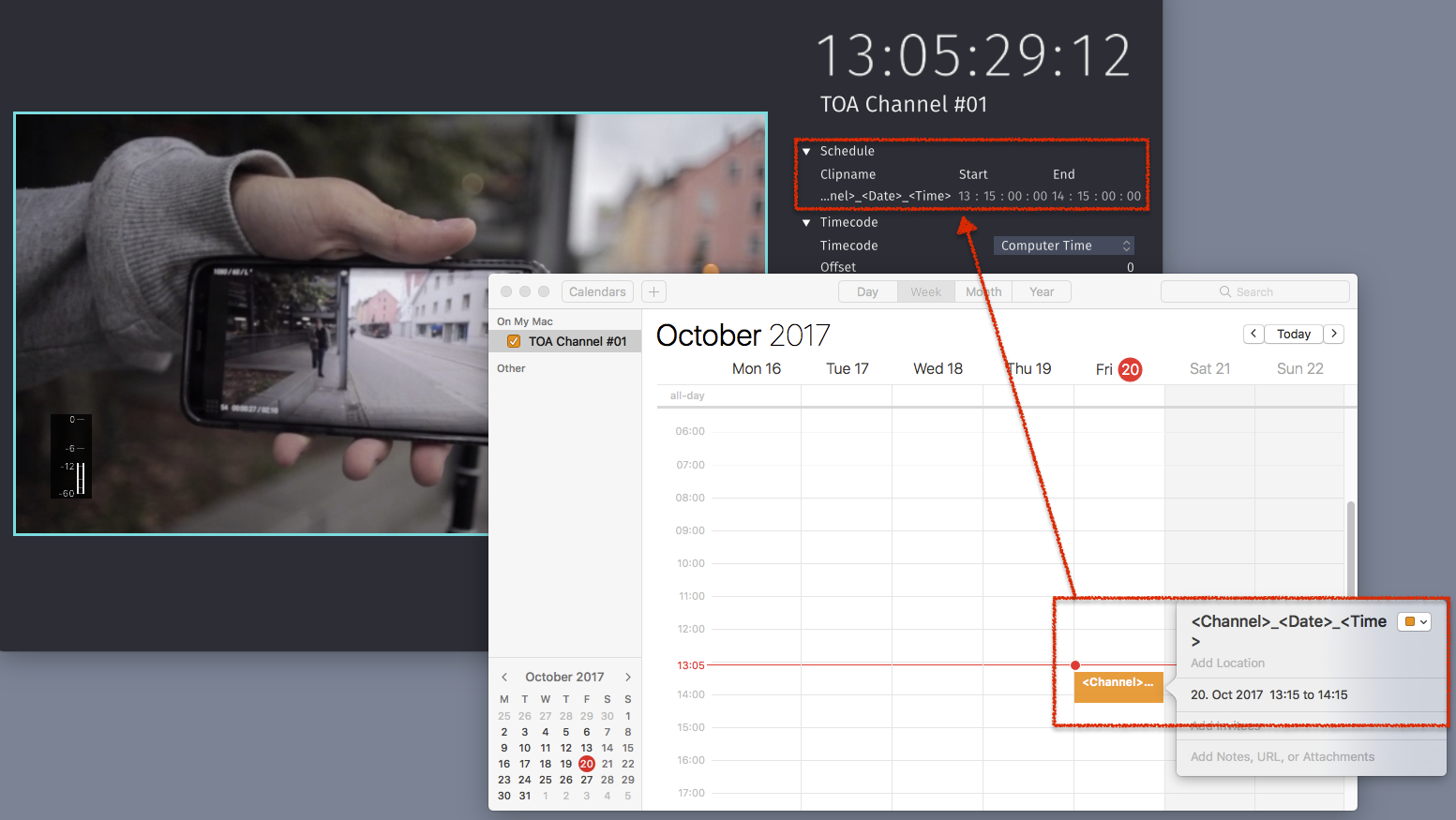Collapse the Timecode section
The image size is (1456, 820).
point(806,222)
